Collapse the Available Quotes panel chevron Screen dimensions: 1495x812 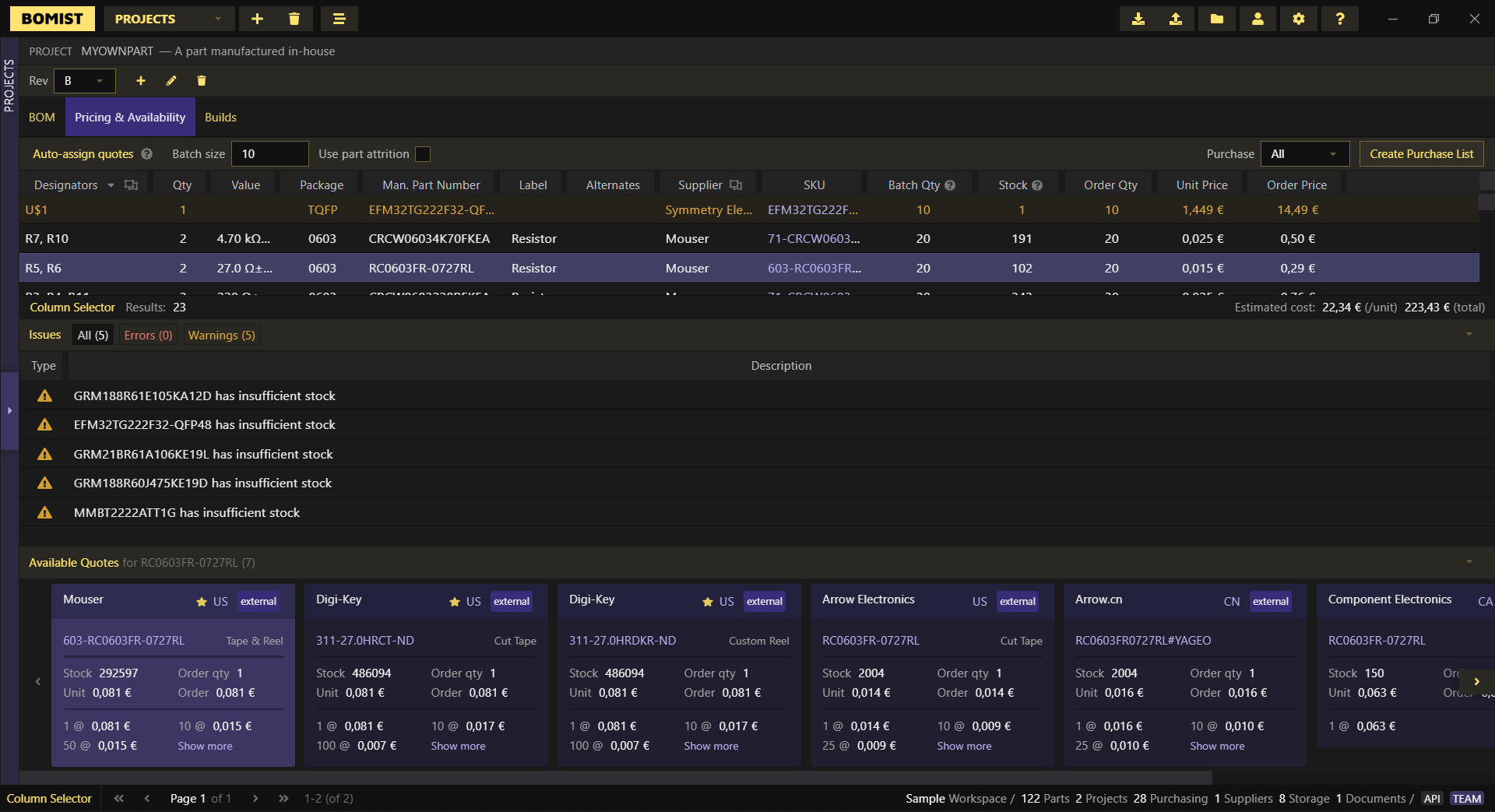coord(1469,562)
